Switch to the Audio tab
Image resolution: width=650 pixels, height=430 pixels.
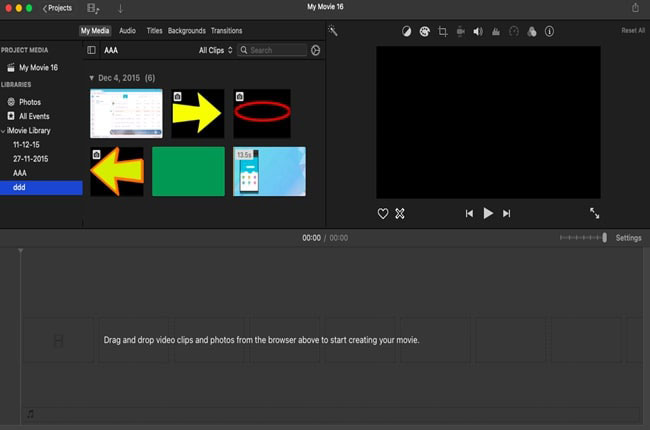pos(127,31)
